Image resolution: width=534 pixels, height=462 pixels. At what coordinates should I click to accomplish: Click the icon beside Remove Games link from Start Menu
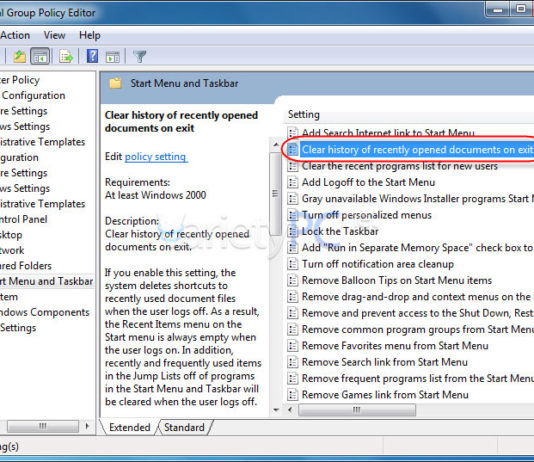[x=292, y=395]
